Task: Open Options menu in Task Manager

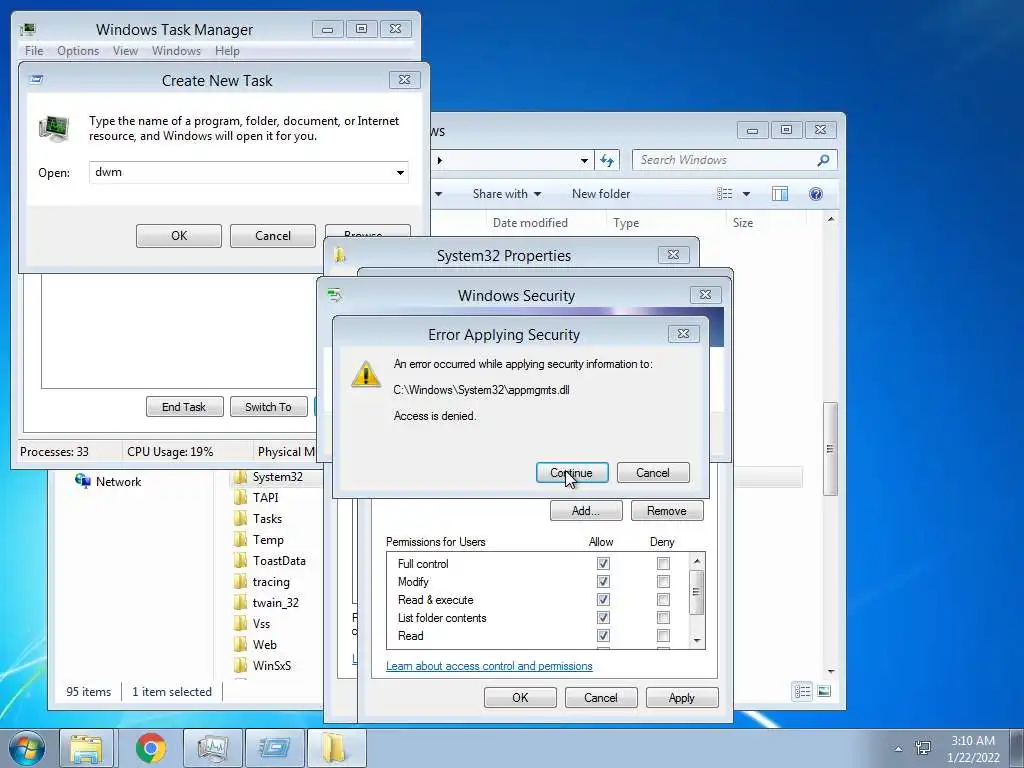Action: 78,51
